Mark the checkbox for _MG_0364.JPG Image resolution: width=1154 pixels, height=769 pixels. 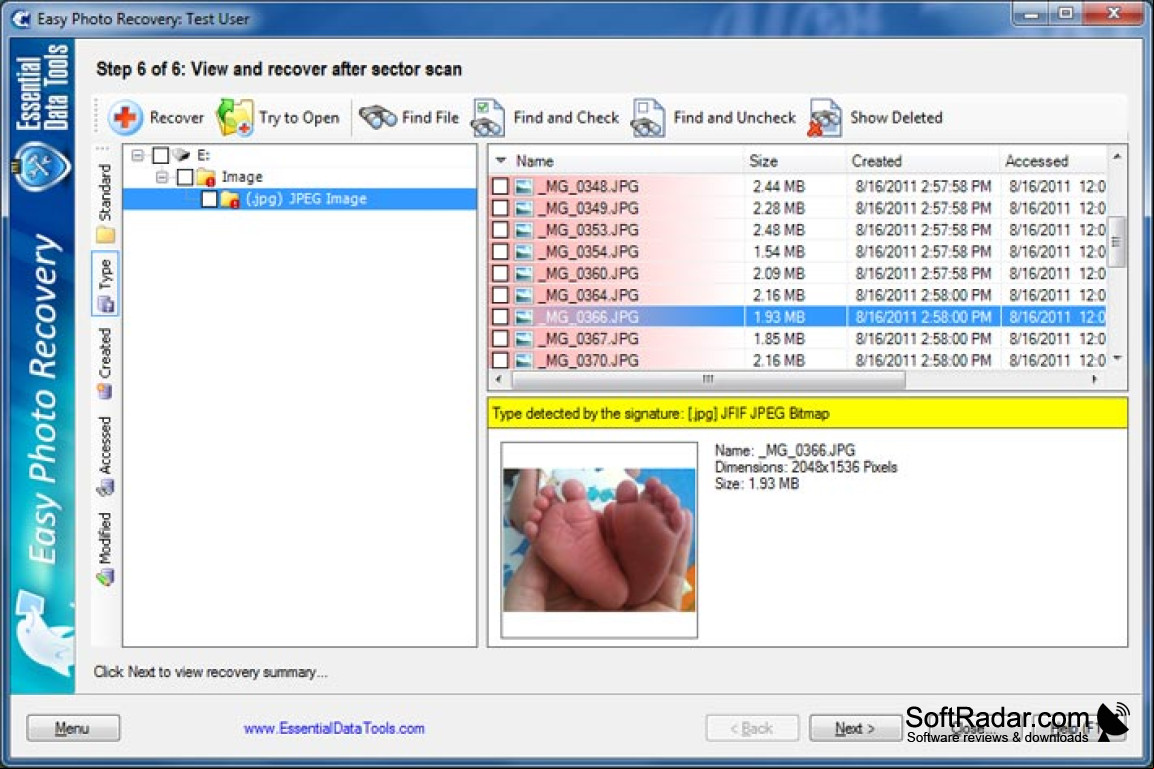(500, 295)
